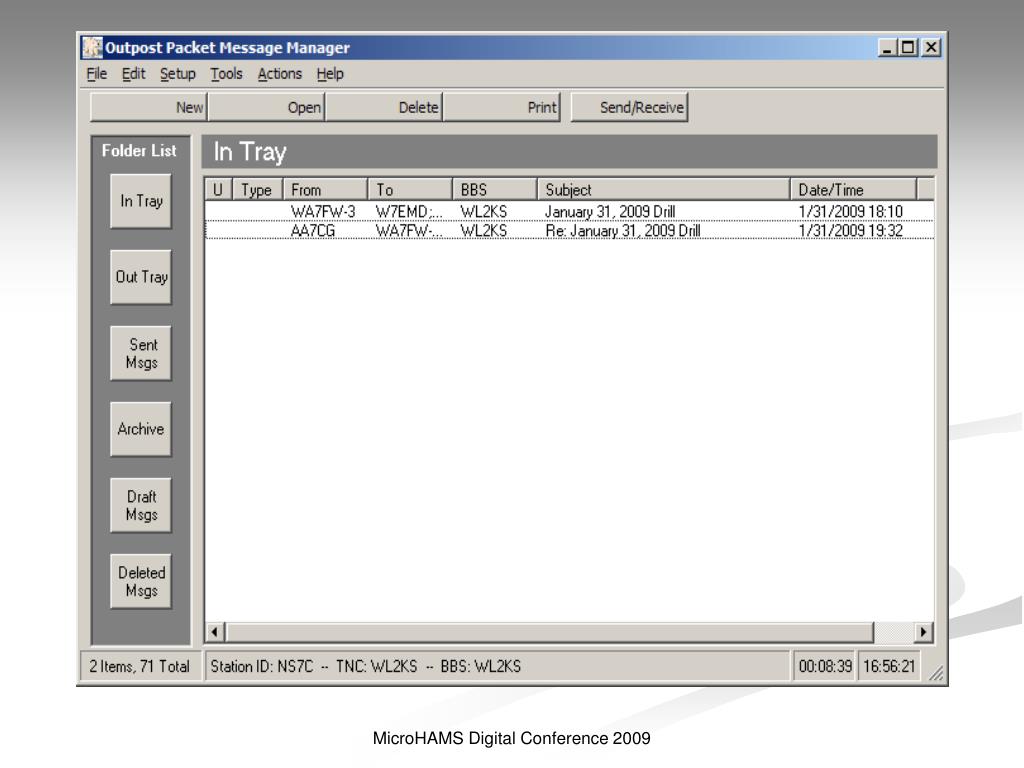Open the Draft Msgs folder
The height and width of the screenshot is (768, 1024).
pyautogui.click(x=141, y=505)
